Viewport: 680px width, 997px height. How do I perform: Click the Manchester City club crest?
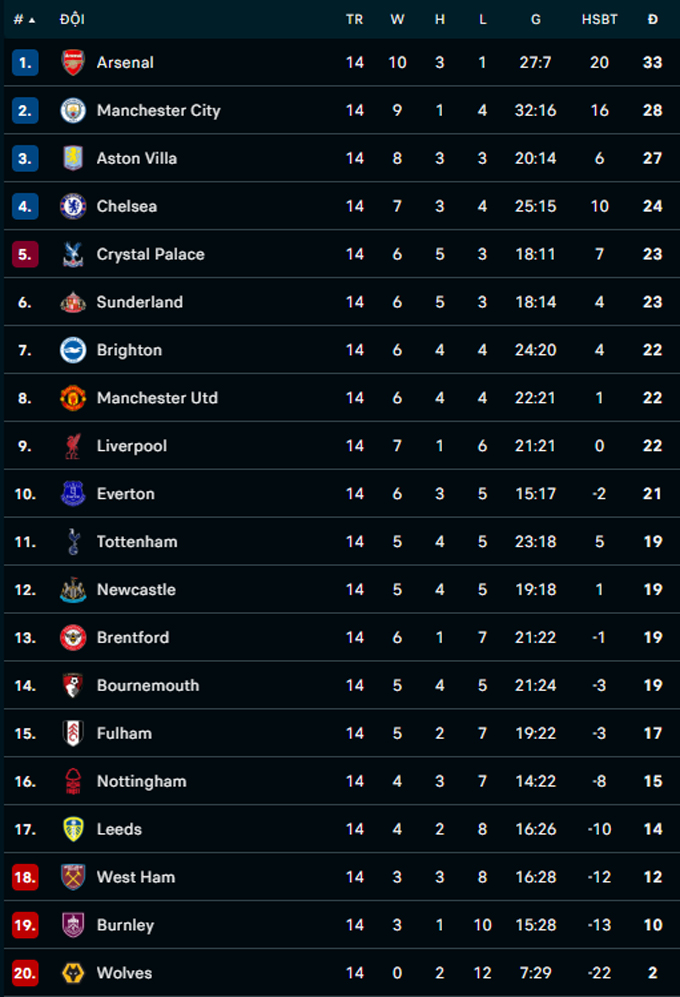[73, 110]
